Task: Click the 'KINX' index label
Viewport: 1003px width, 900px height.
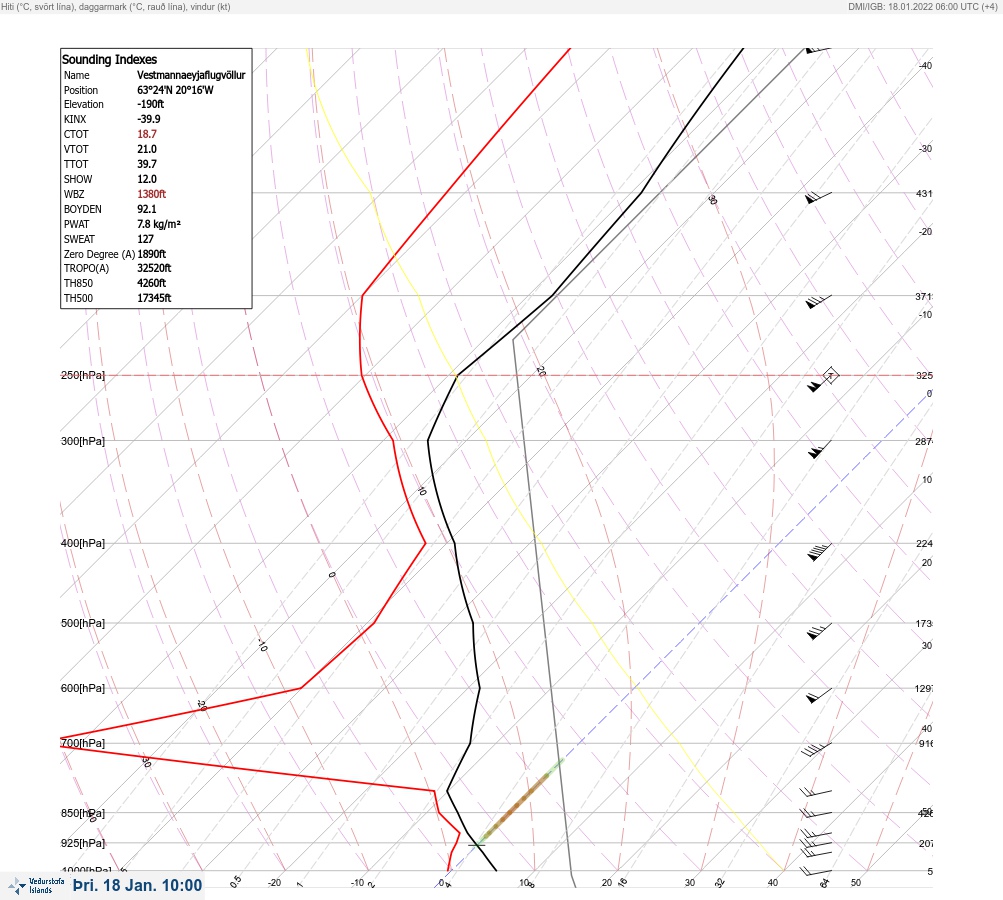Action: [75, 119]
